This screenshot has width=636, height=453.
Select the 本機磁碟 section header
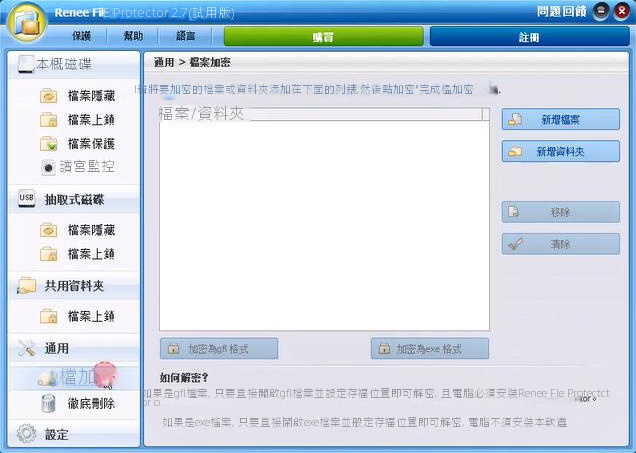click(x=74, y=64)
